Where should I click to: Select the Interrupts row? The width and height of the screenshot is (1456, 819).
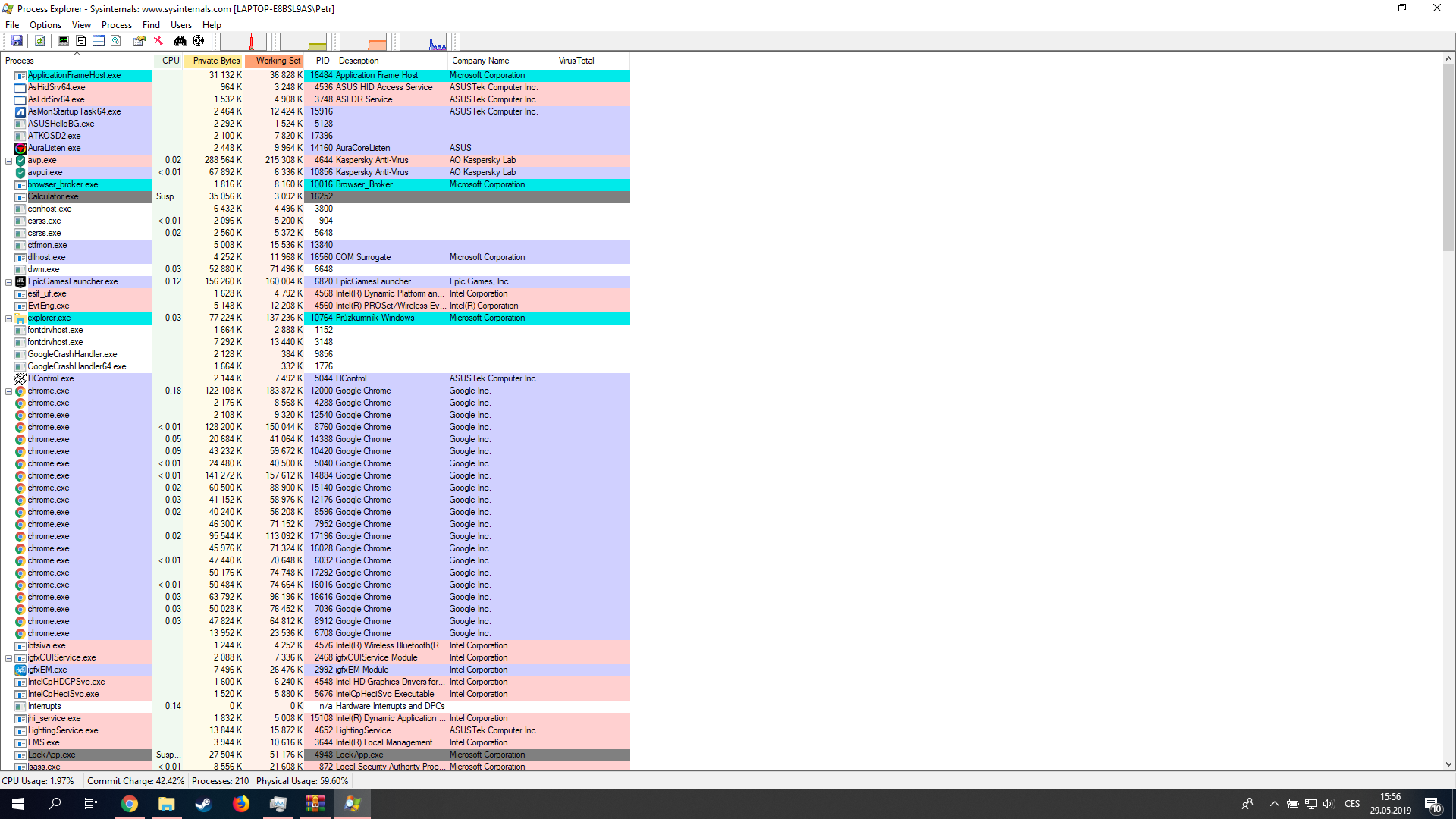pyautogui.click(x=315, y=707)
